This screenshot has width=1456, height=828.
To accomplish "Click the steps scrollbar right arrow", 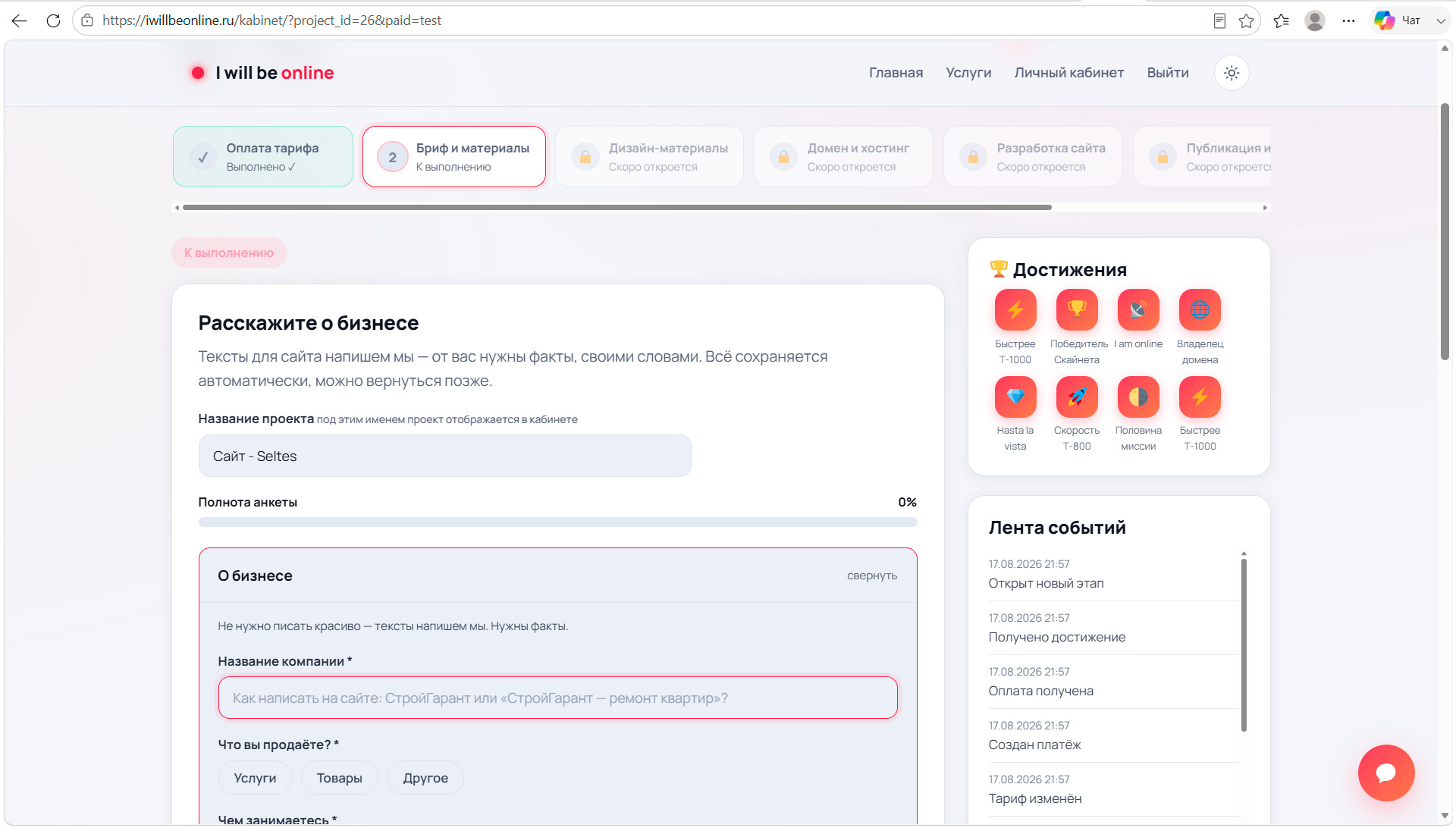I will coord(1265,207).
